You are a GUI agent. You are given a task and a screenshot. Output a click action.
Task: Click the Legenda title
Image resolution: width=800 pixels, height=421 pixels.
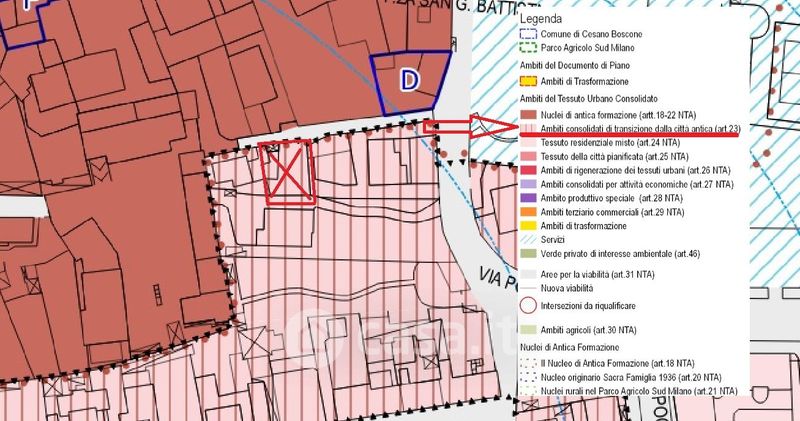click(x=541, y=17)
